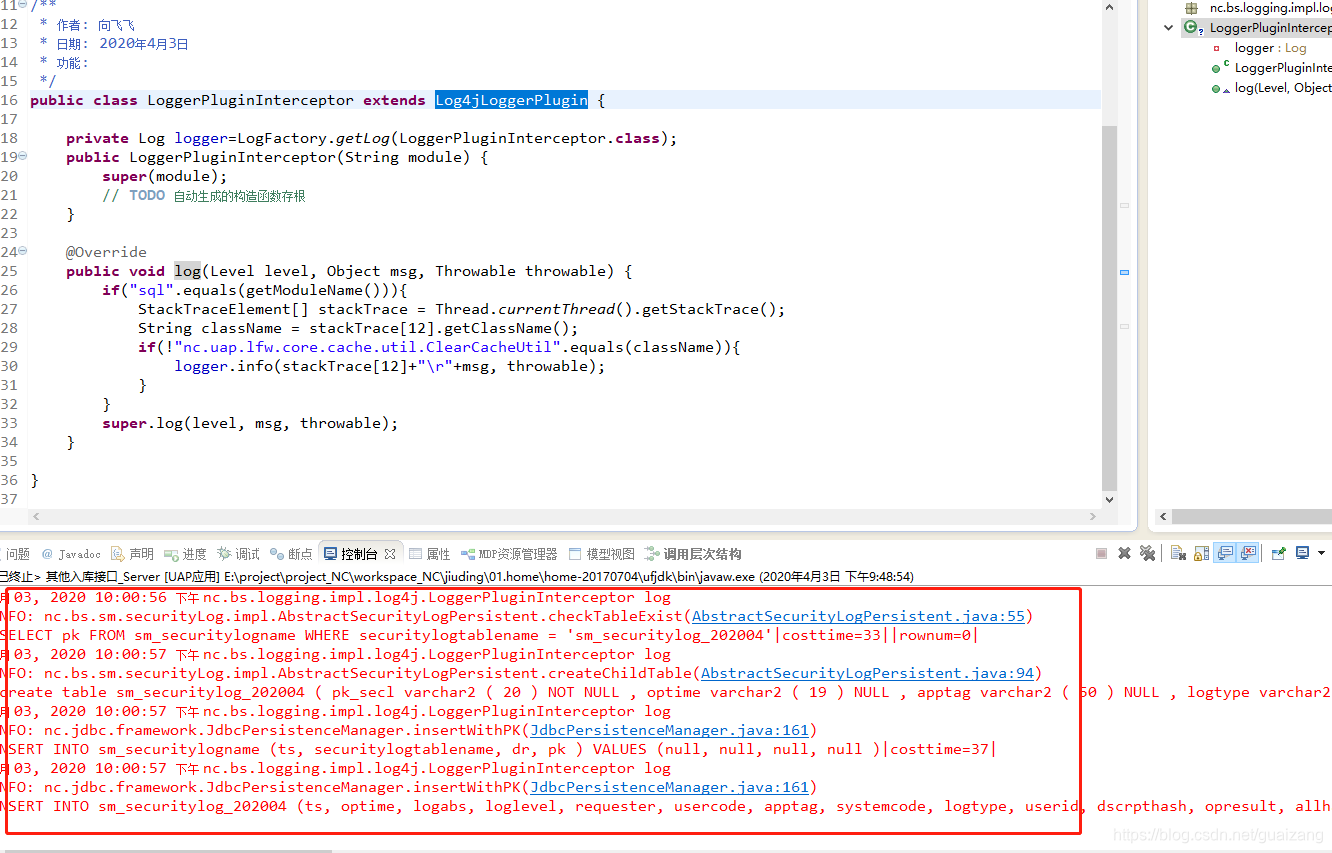Open JdbcPersistenceManager.java:161 link above sm_securitylog_202004 insert
This screenshot has height=853, width=1332.
[669, 787]
